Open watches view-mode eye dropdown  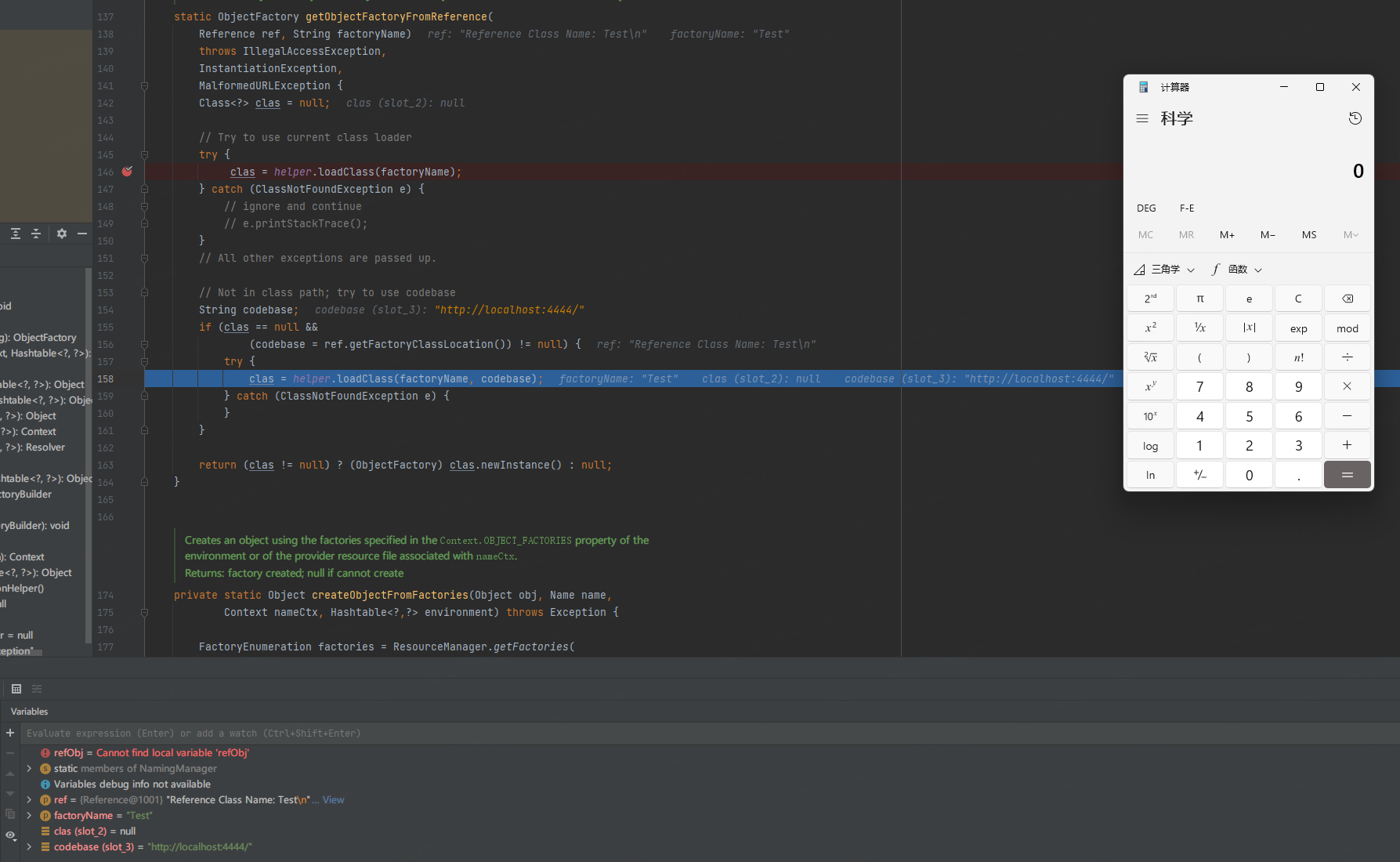point(11,835)
